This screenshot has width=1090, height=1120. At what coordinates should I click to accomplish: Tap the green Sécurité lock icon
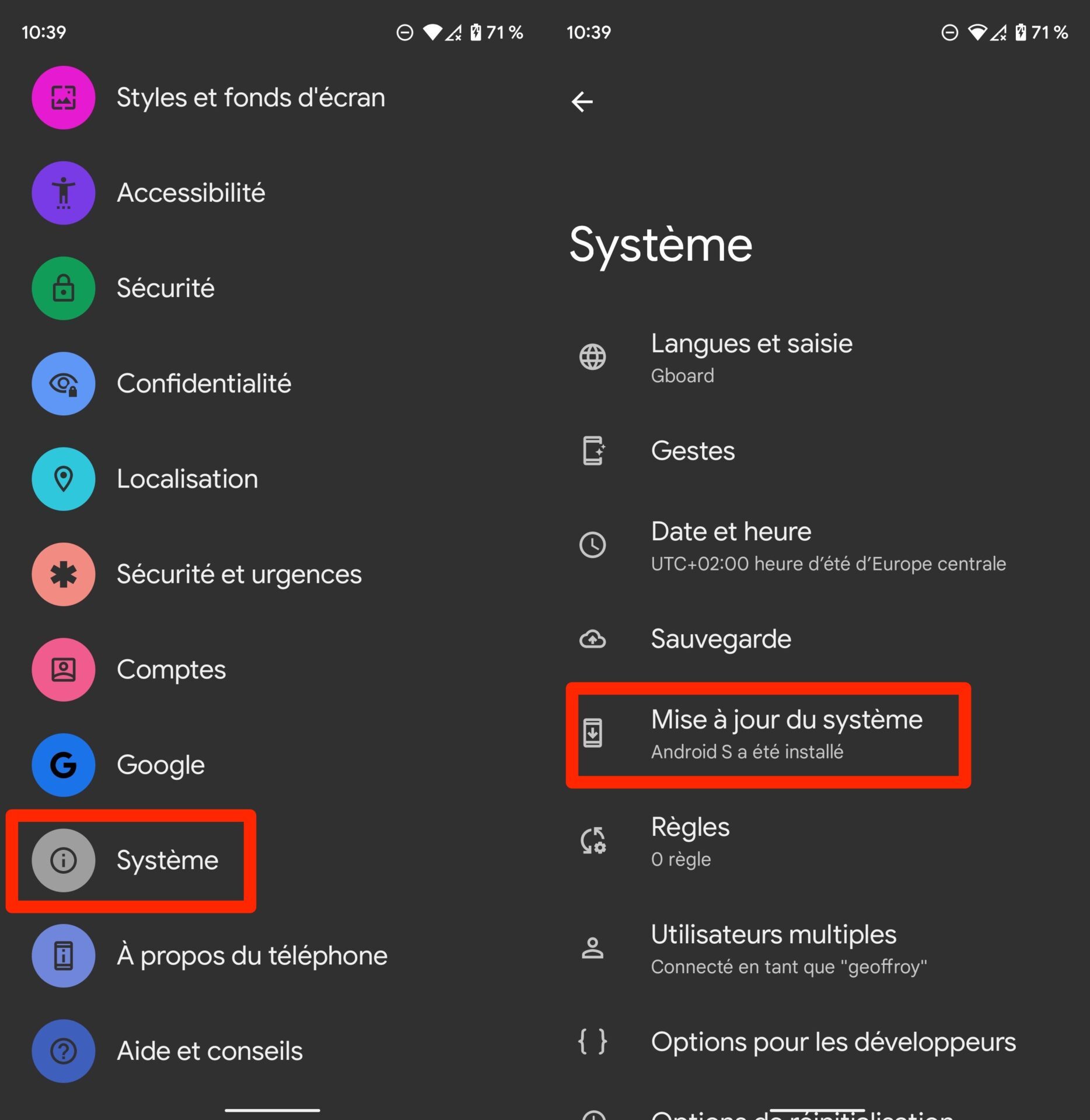click(x=63, y=288)
